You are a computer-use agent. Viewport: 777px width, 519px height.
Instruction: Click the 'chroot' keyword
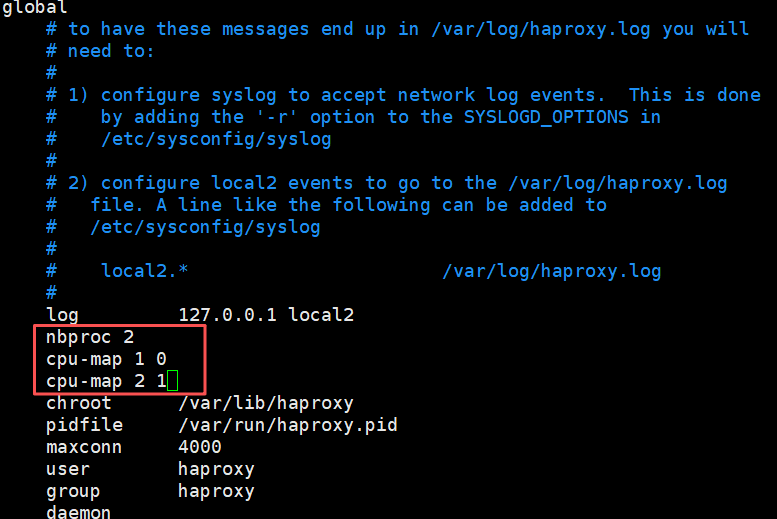(x=78, y=403)
